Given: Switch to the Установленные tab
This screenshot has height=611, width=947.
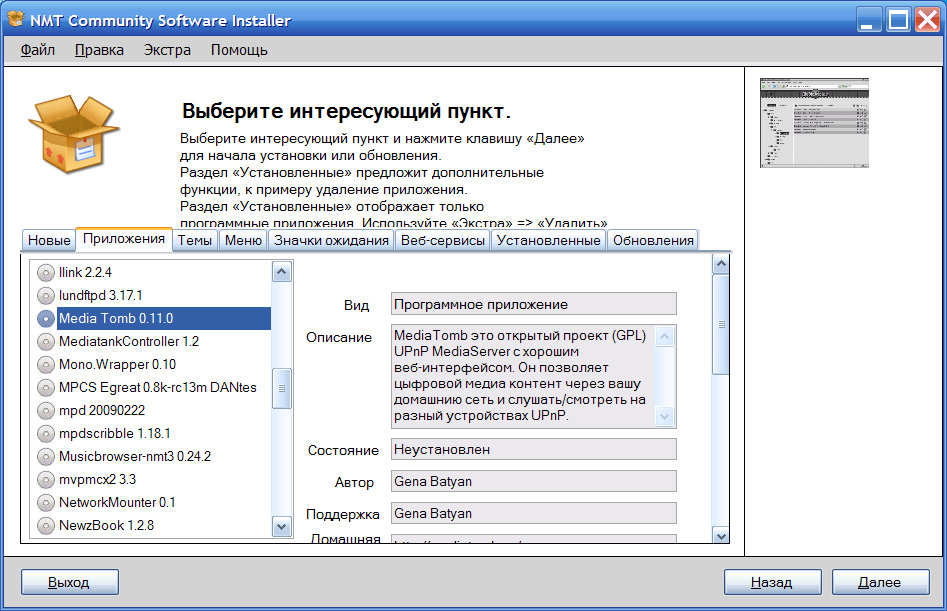Looking at the screenshot, I should click(x=548, y=240).
